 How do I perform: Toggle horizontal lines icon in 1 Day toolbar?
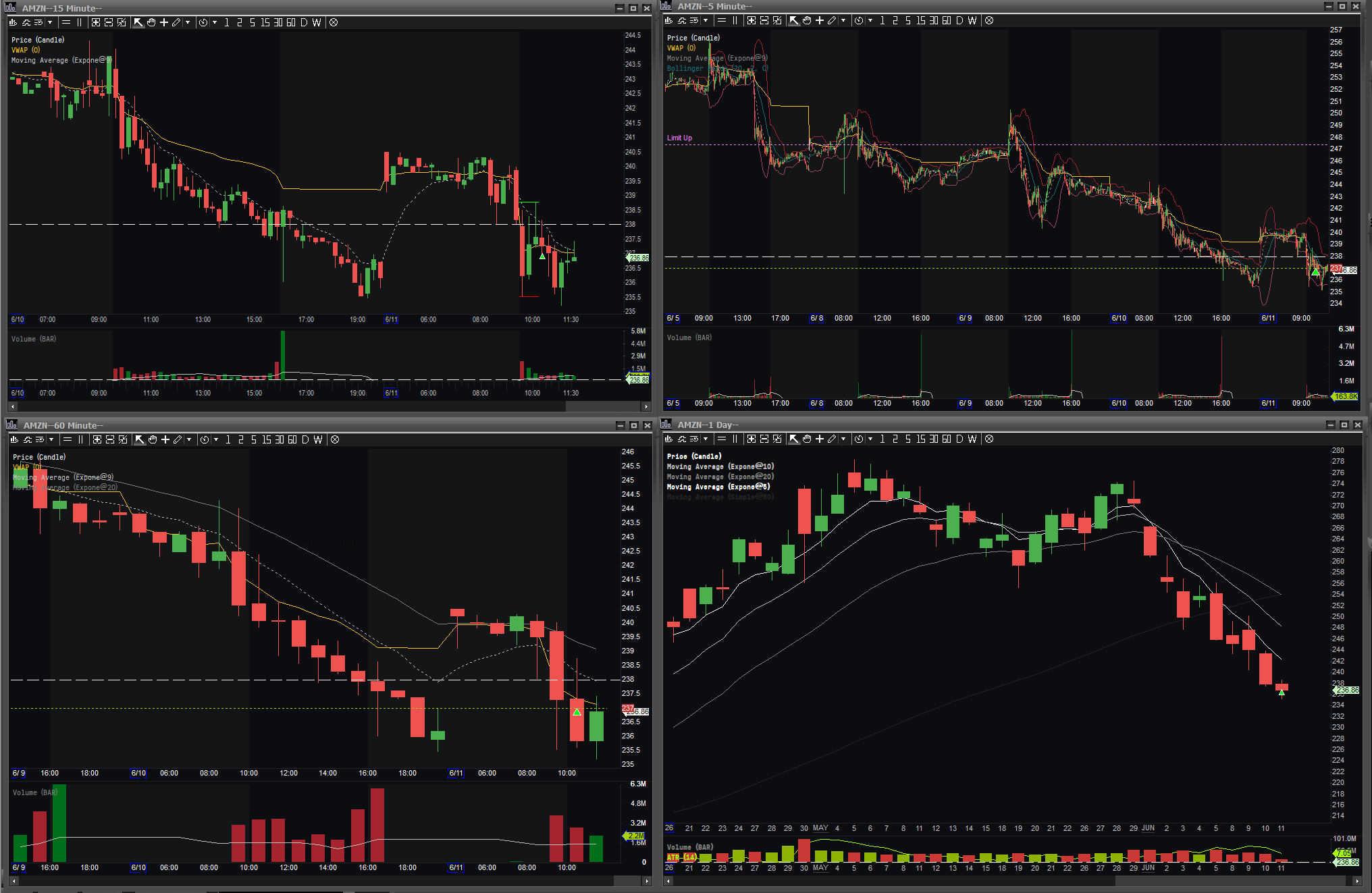pyautogui.click(x=722, y=439)
